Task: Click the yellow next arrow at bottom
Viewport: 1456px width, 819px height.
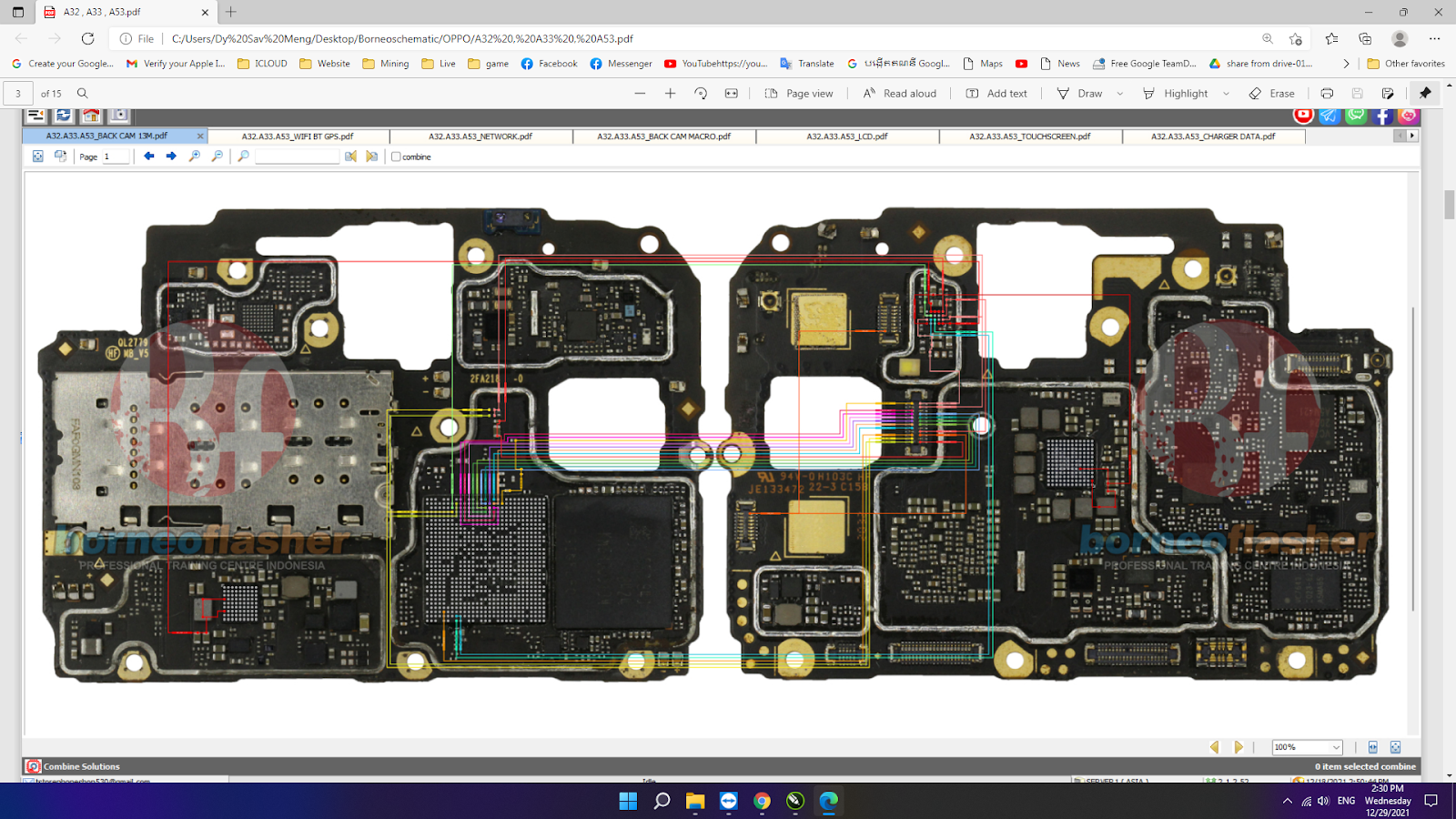Action: click(x=1239, y=747)
